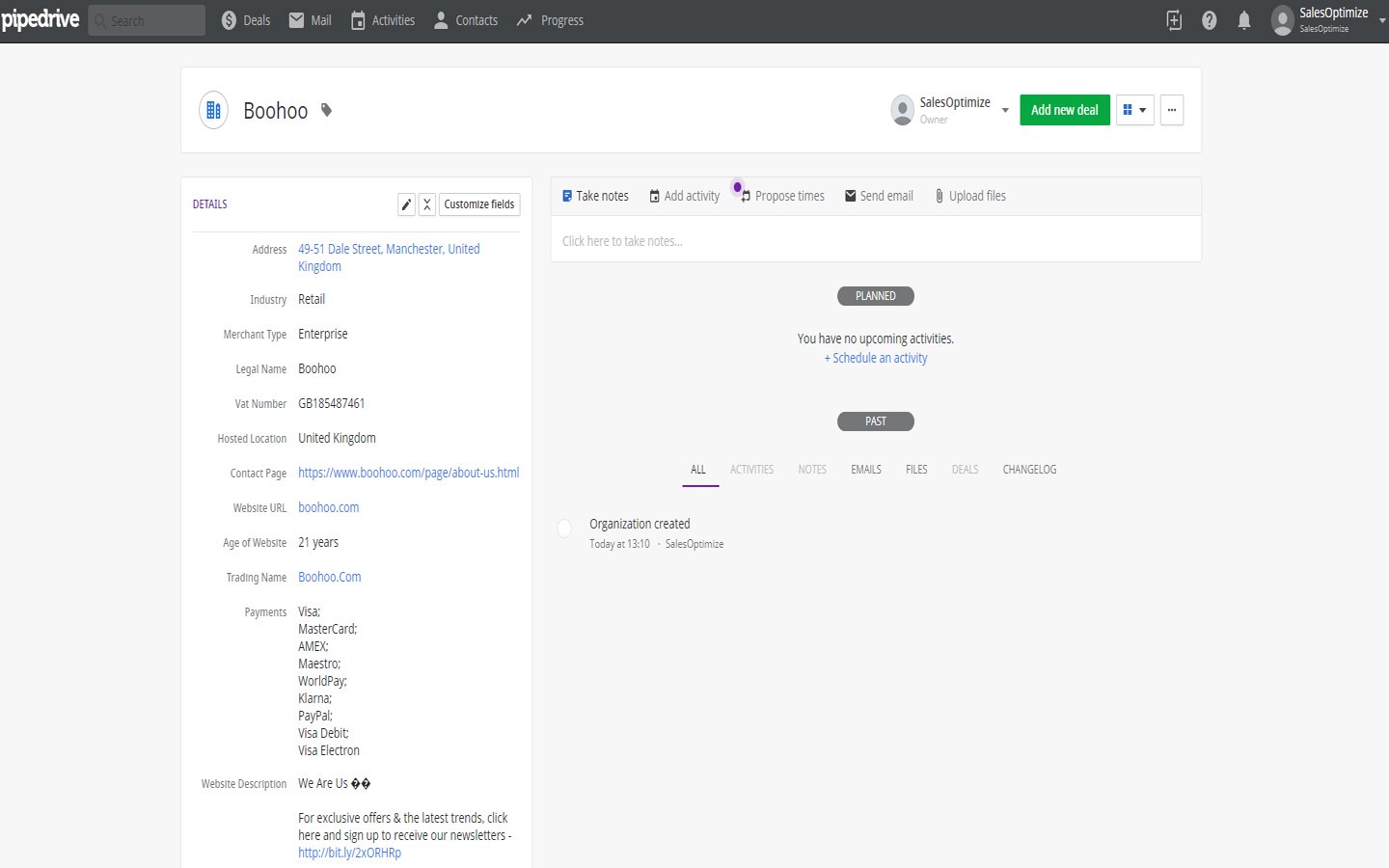Open the Mail menu

coord(310,20)
